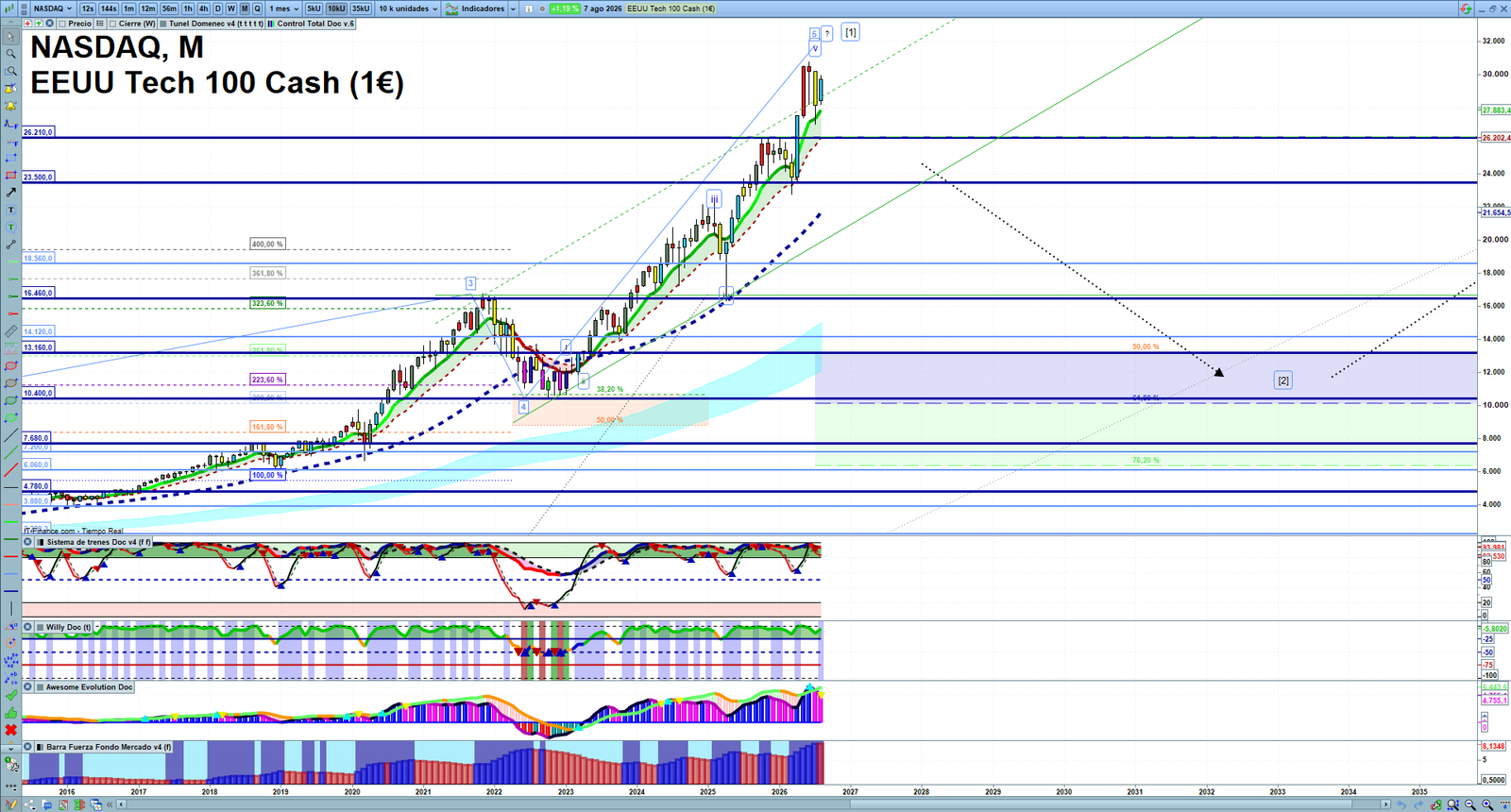Click the 13.160,0 price level label
Image resolution: width=1511 pixels, height=812 pixels.
pyautogui.click(x=39, y=347)
